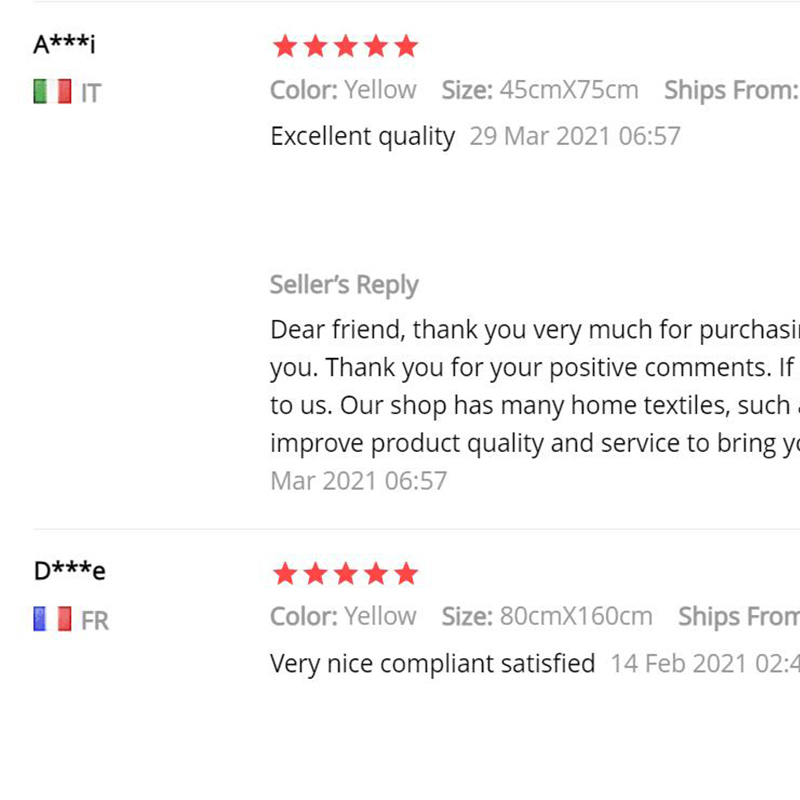Click first star of A***i's rating
This screenshot has width=800, height=800.
pos(285,46)
